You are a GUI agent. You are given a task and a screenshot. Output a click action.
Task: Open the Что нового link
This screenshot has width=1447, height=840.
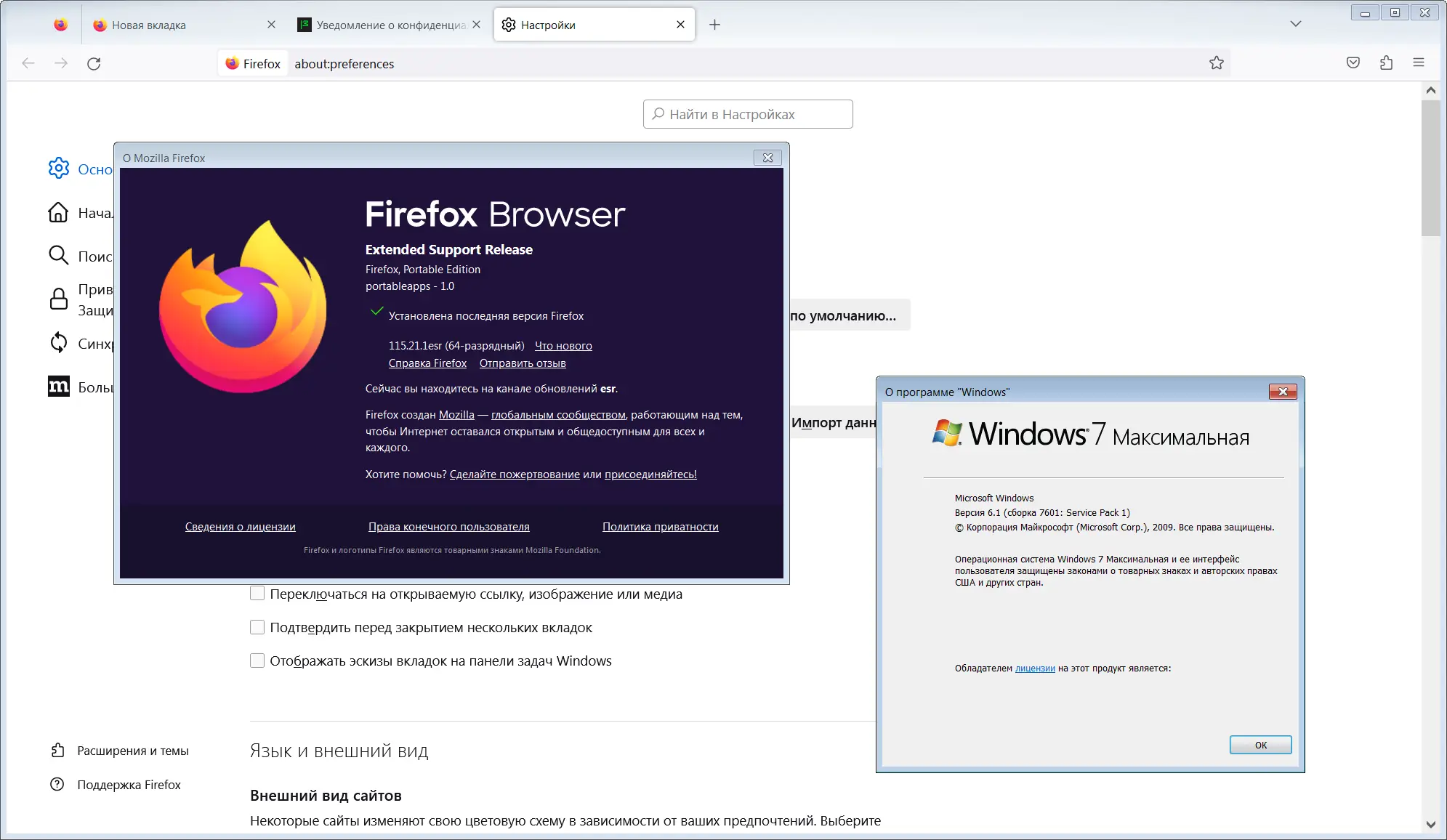(x=563, y=346)
